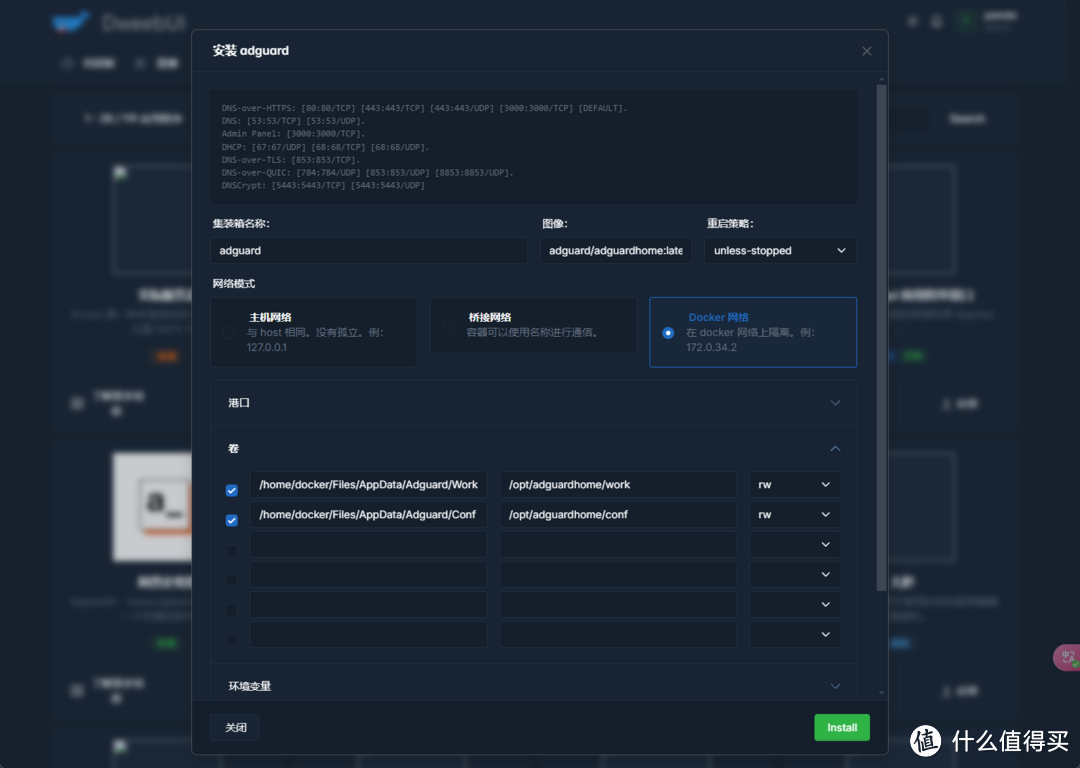Screen dimensions: 1080x768
Task: Uncheck the Adguard/Work volume checkbox
Action: point(232,491)
